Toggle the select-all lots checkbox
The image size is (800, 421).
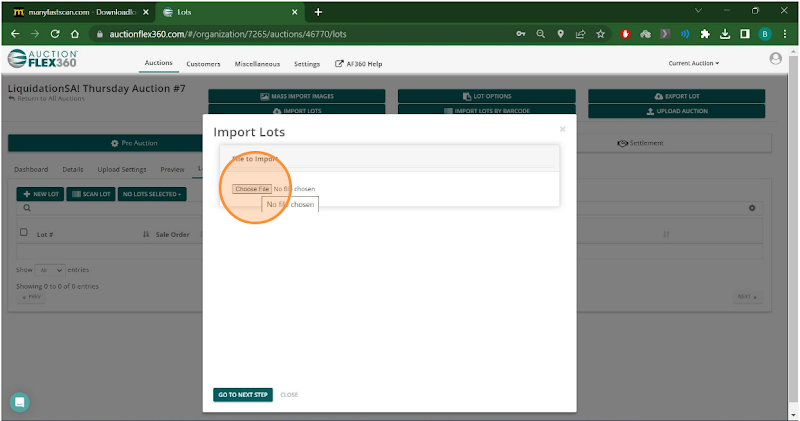(x=24, y=233)
